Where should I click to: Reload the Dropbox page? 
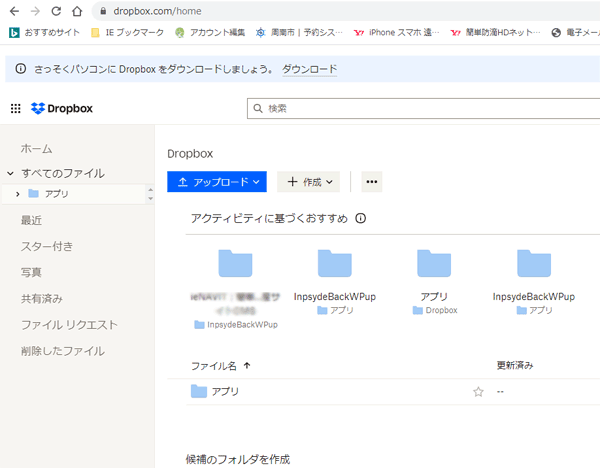coord(56,11)
